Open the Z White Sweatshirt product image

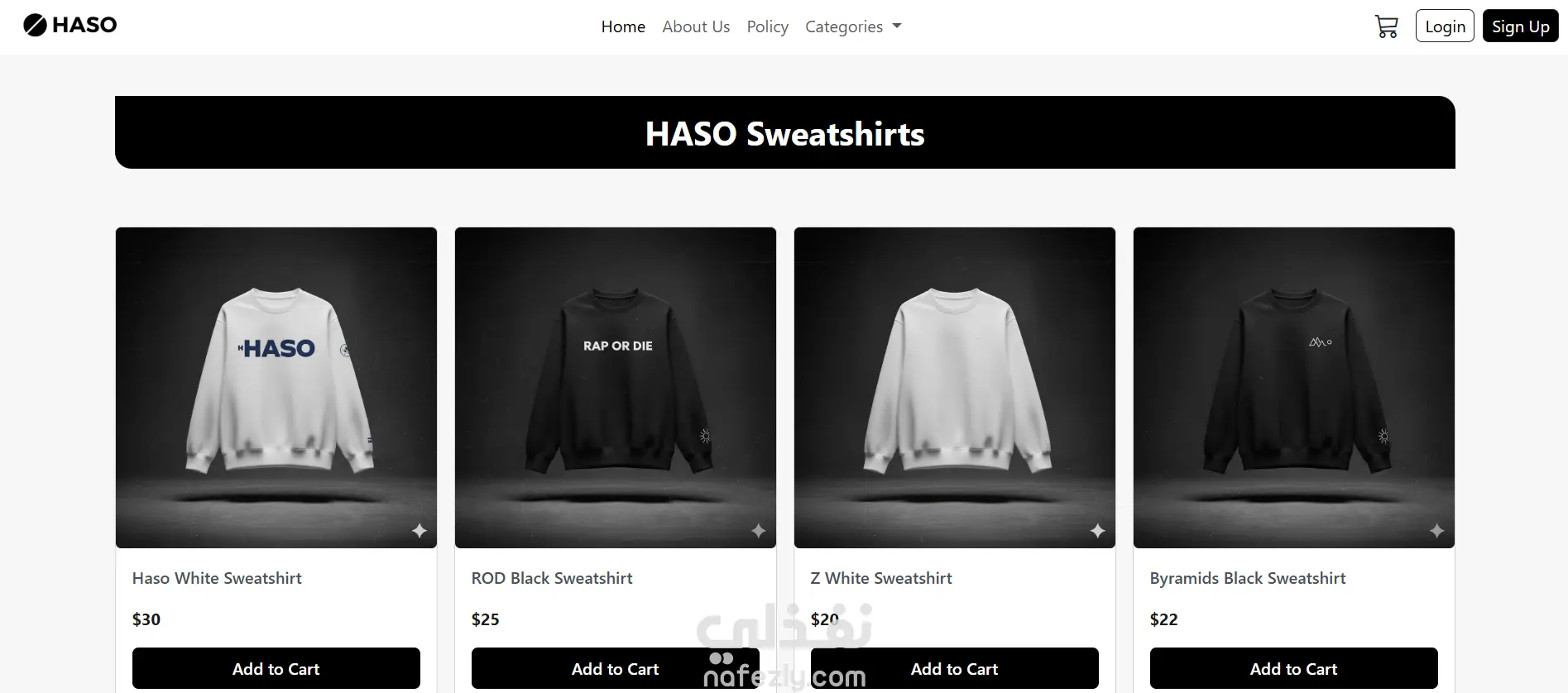coord(955,388)
